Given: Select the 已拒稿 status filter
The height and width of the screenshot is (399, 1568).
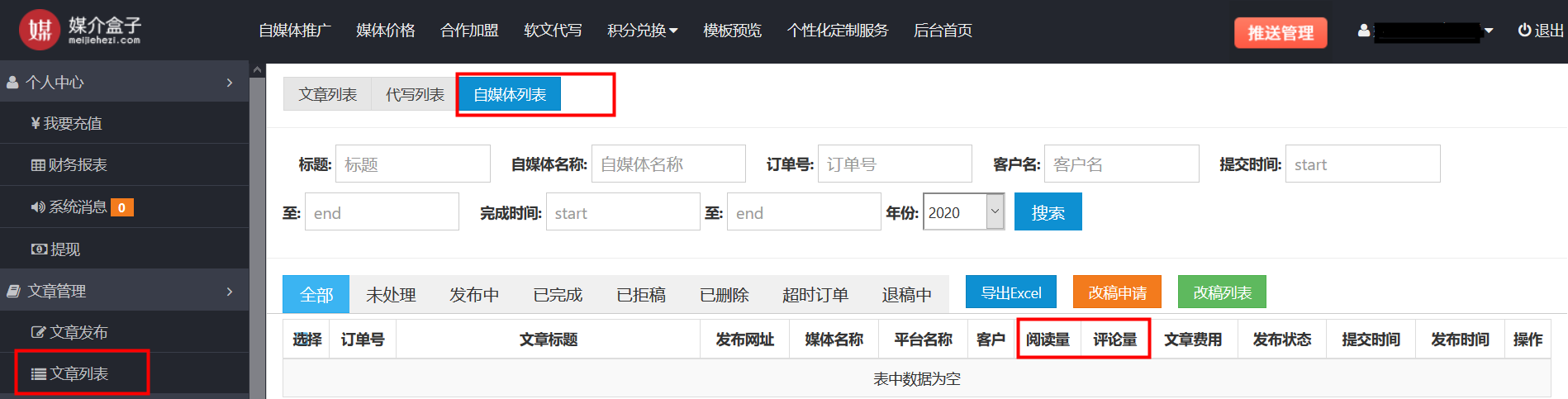Looking at the screenshot, I should (x=641, y=294).
